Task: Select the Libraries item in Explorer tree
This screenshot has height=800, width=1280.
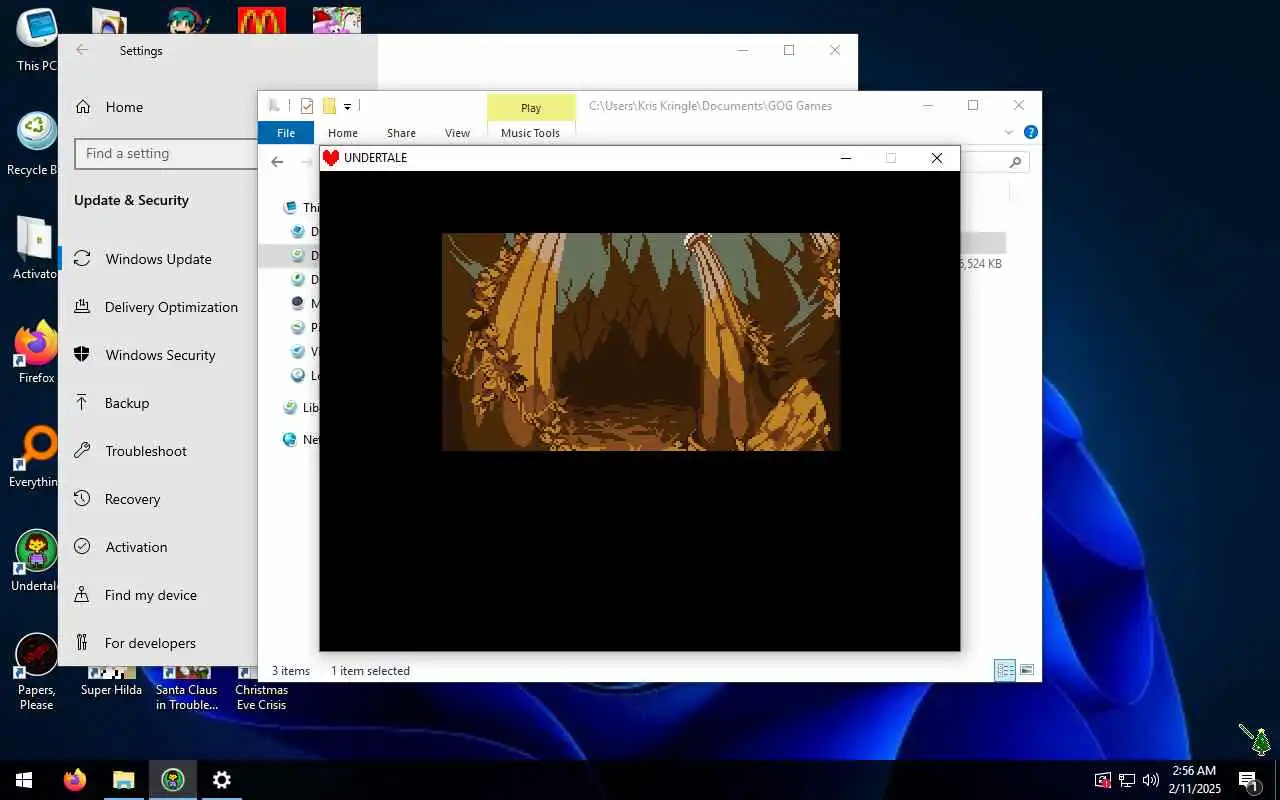Action: click(300, 407)
